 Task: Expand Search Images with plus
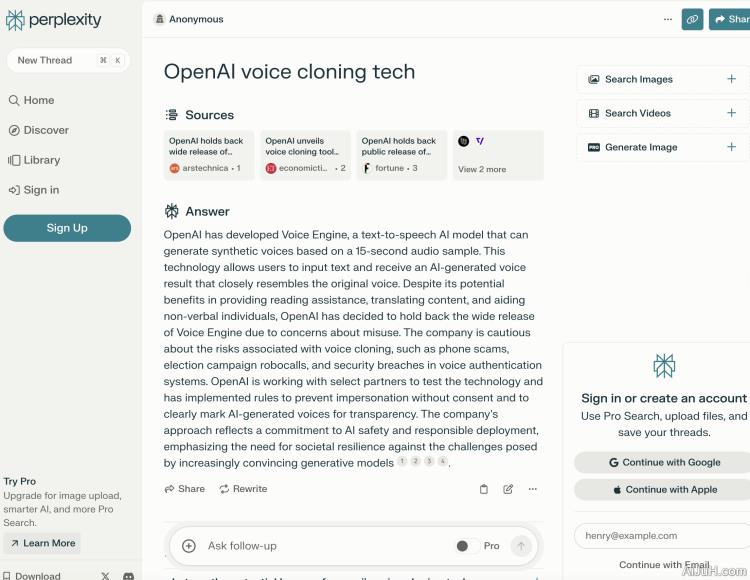731,79
